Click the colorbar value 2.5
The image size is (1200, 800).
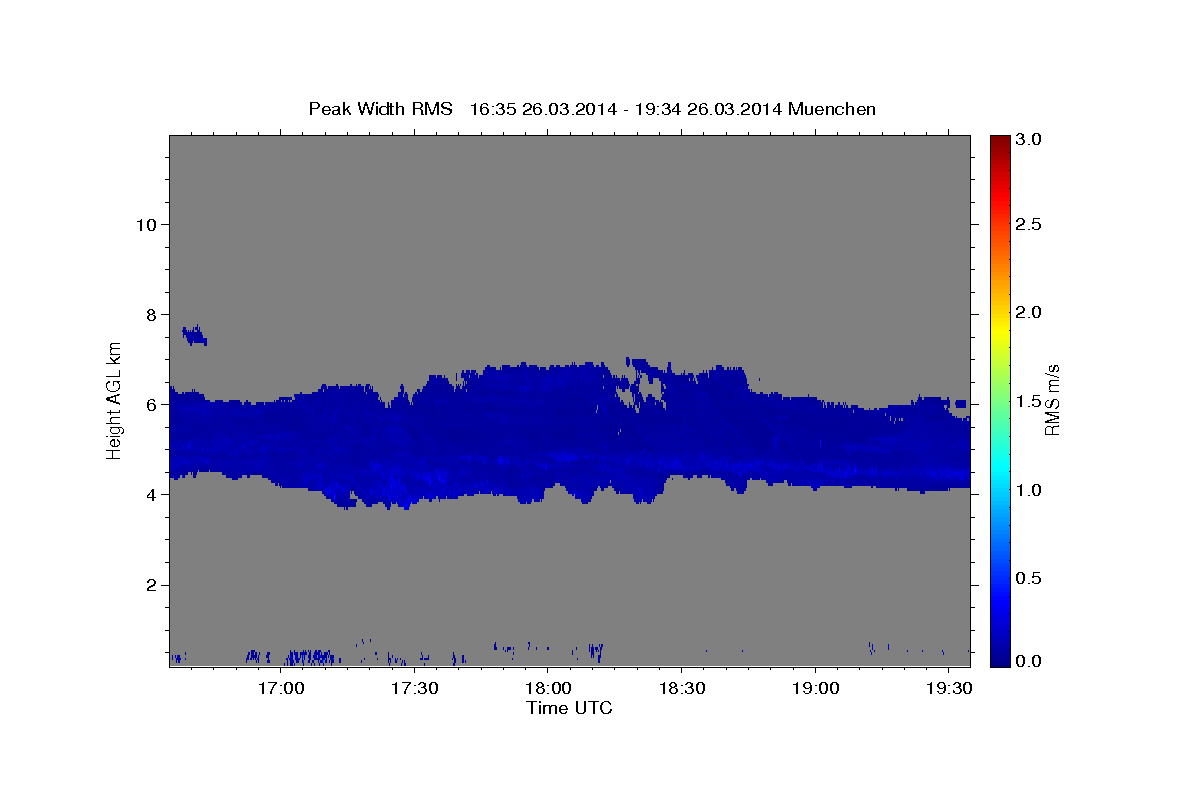point(1029,224)
